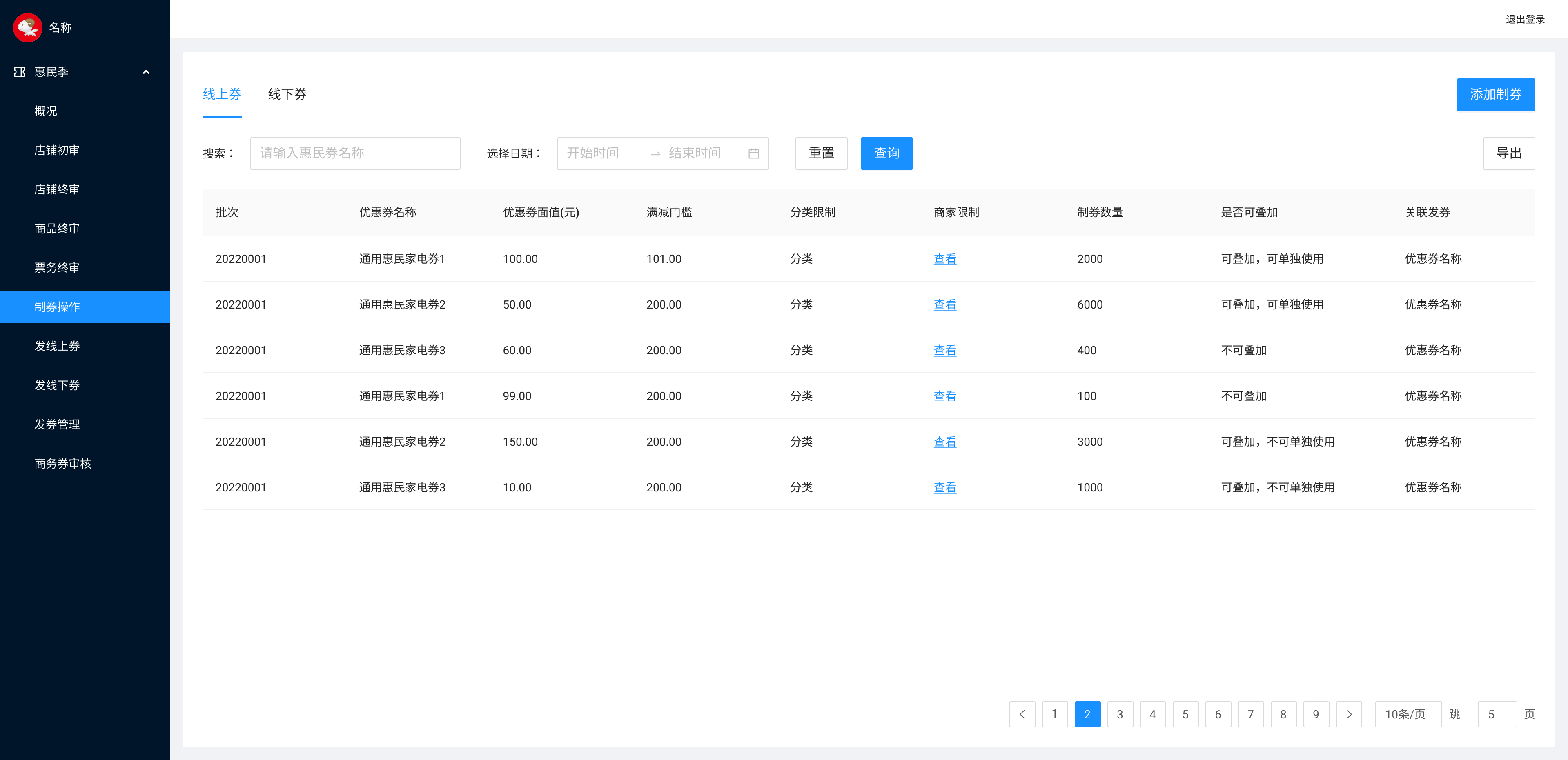
Task: Open 概况 in sidebar
Action: tap(46, 111)
